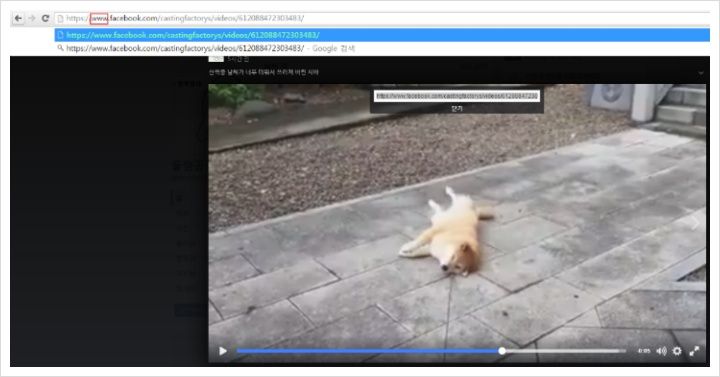Reload the page with the refresh icon
The width and height of the screenshot is (720, 377).
(x=45, y=18)
